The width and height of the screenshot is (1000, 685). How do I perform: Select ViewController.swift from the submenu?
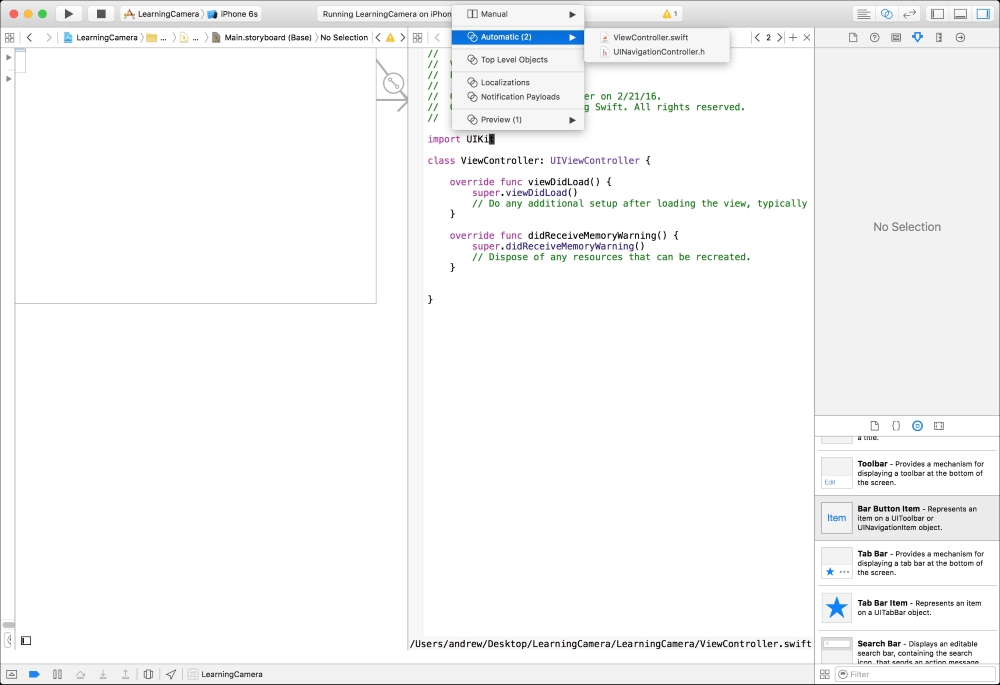point(650,37)
